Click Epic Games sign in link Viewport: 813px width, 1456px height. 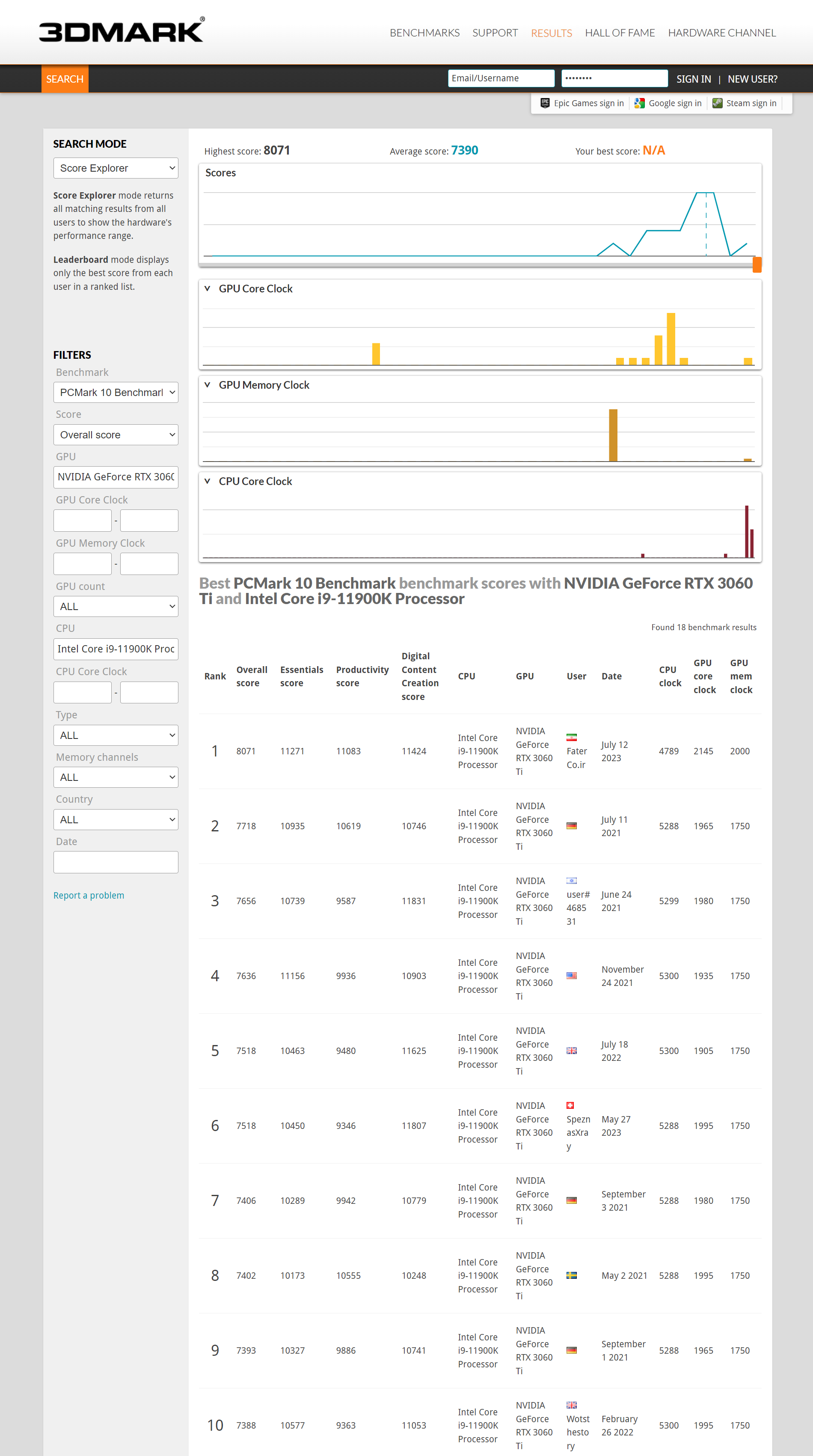[589, 103]
